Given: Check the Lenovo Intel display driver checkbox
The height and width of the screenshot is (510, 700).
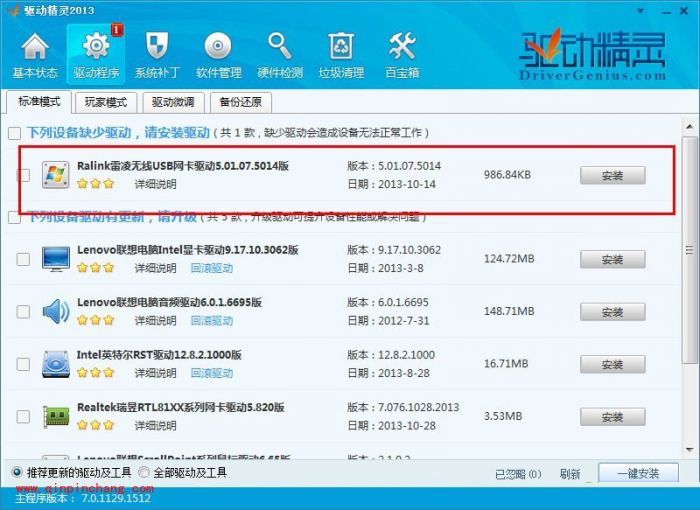Looking at the screenshot, I should click(23, 259).
